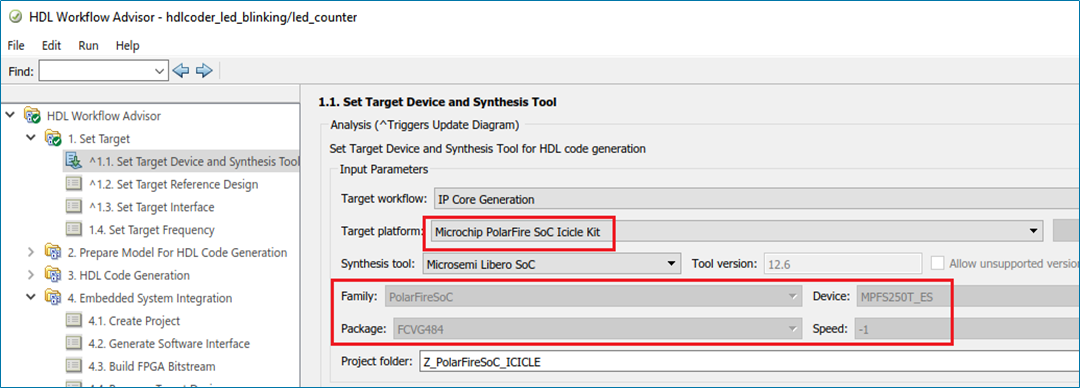Select 2. Prepare Model For HDL Code Generation
Image resolution: width=1080 pixels, height=388 pixels.
click(178, 253)
